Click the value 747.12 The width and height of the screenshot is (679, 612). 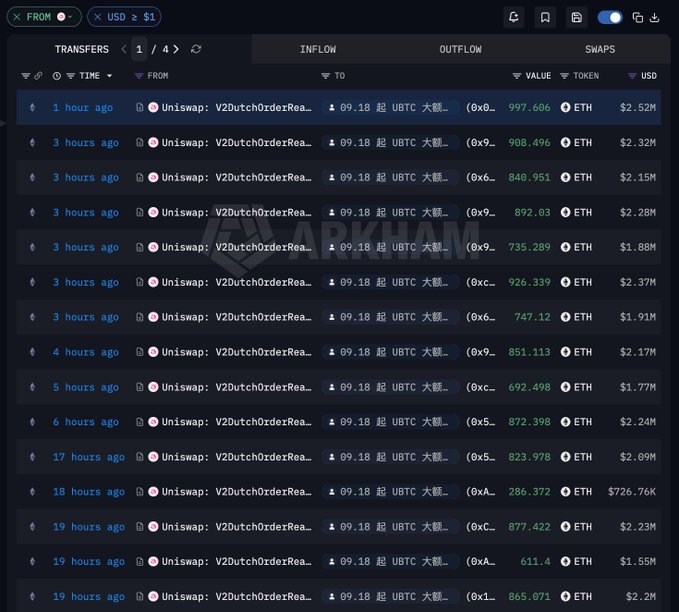[532, 317]
